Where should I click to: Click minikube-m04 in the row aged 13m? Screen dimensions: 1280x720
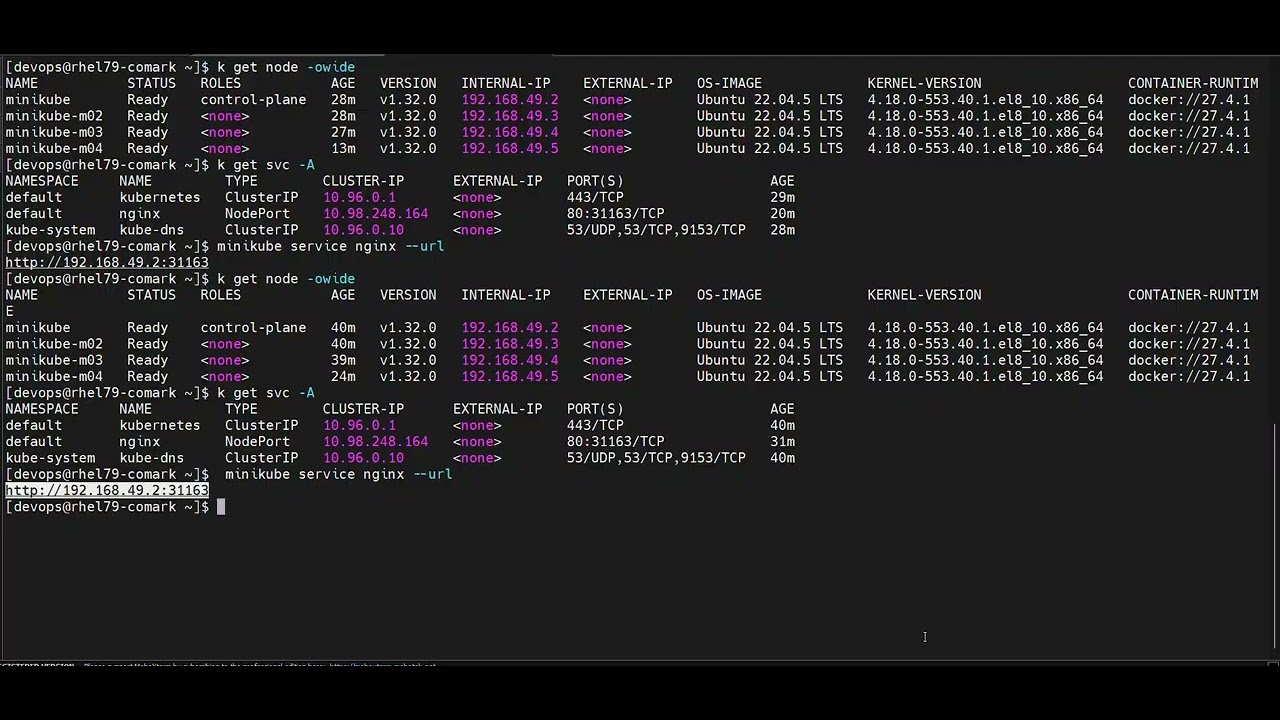54,148
